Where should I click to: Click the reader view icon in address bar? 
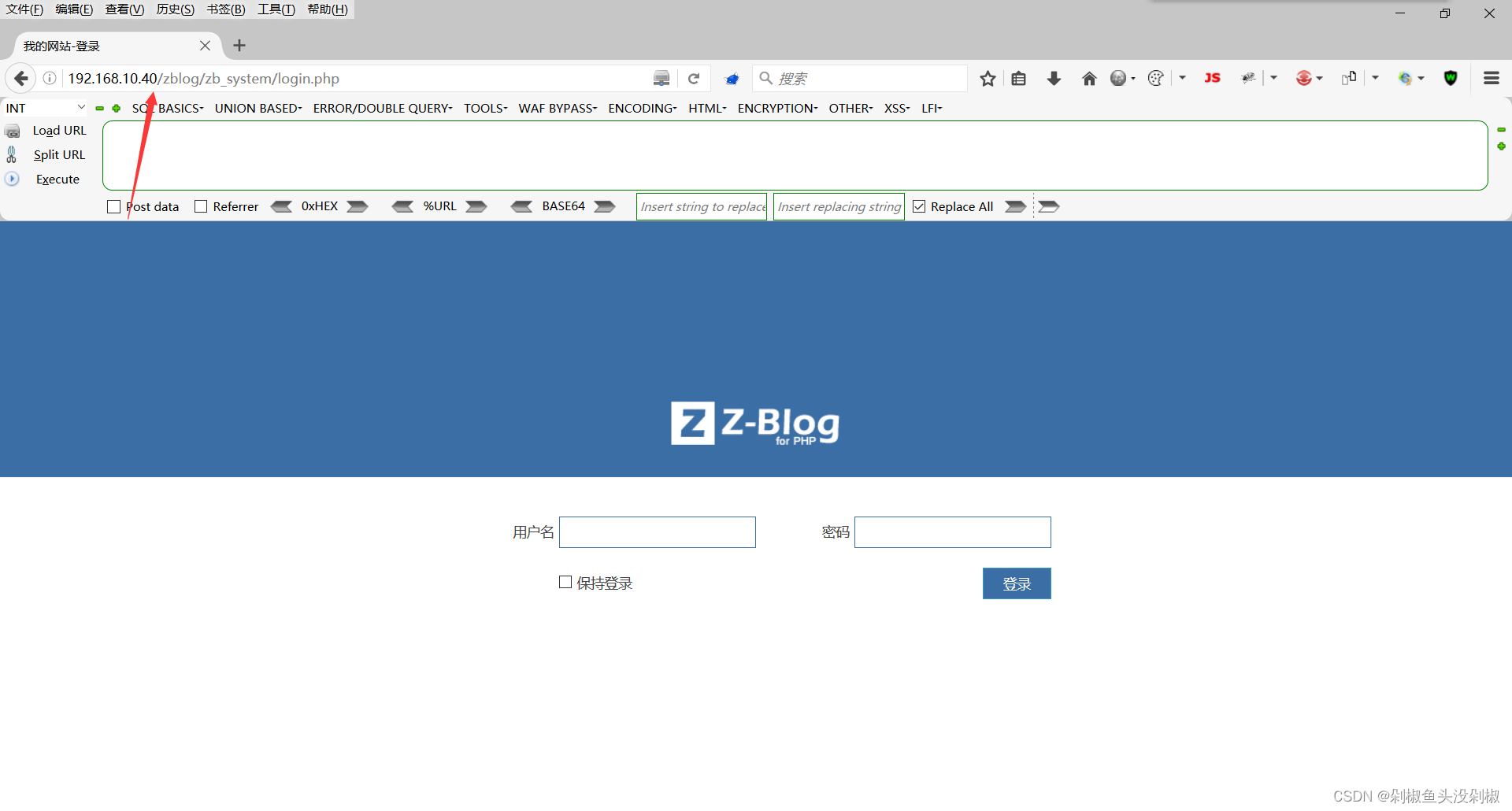pos(661,78)
